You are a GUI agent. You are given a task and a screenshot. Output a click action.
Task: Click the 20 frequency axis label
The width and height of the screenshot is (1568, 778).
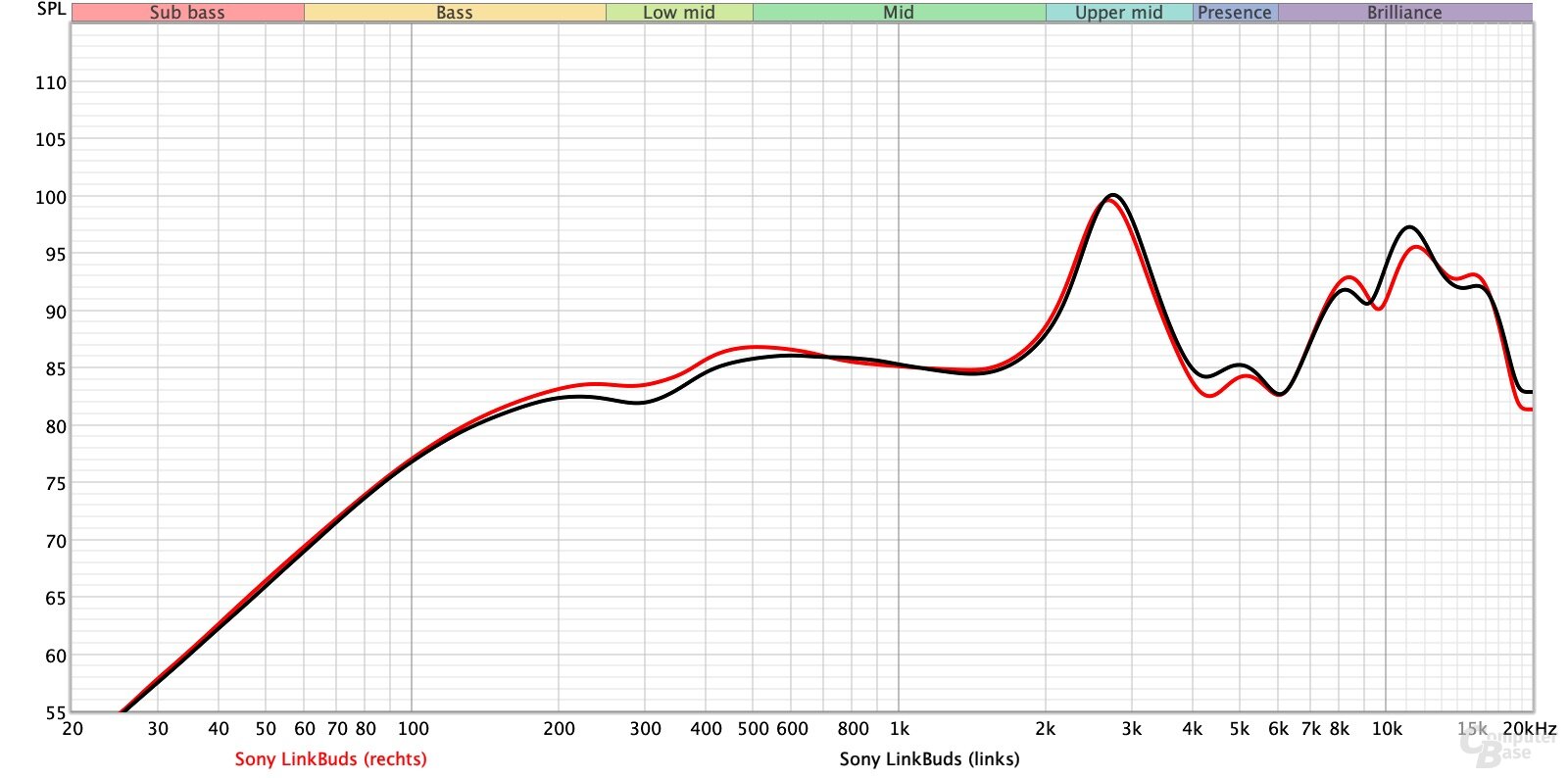[x=73, y=729]
